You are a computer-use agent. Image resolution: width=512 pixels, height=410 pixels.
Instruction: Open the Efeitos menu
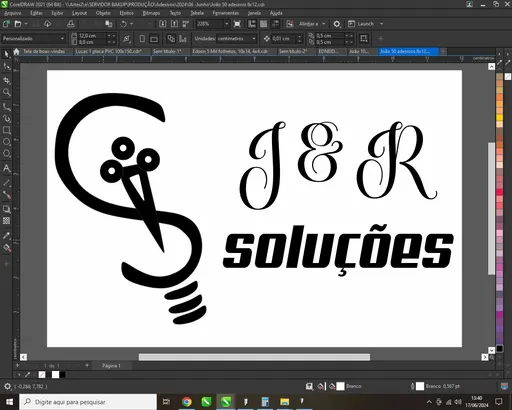pyautogui.click(x=126, y=13)
